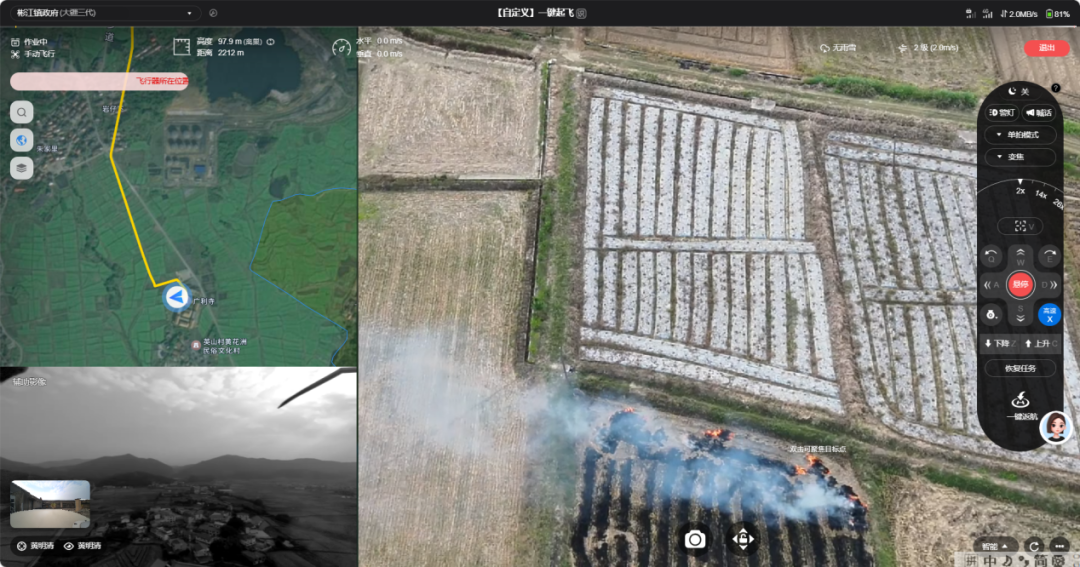Expand the 单拍模式 shooting mode dropdown
Screen dimensions: 1080x567
1020,134
